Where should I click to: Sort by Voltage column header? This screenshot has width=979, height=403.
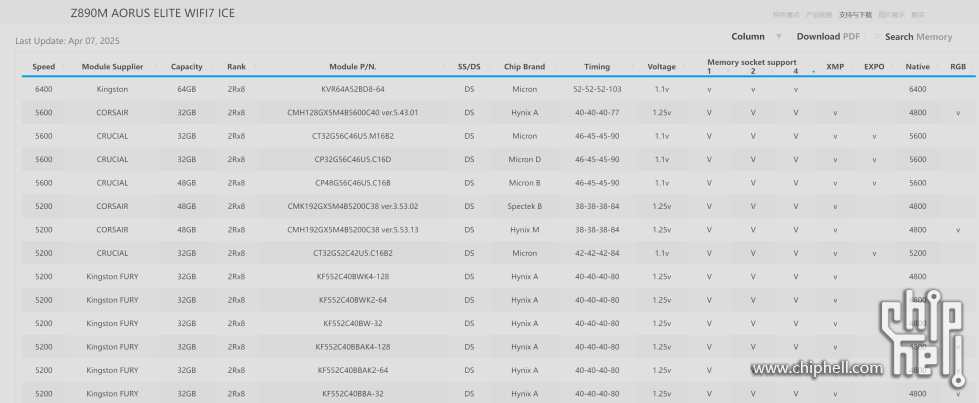coord(662,67)
